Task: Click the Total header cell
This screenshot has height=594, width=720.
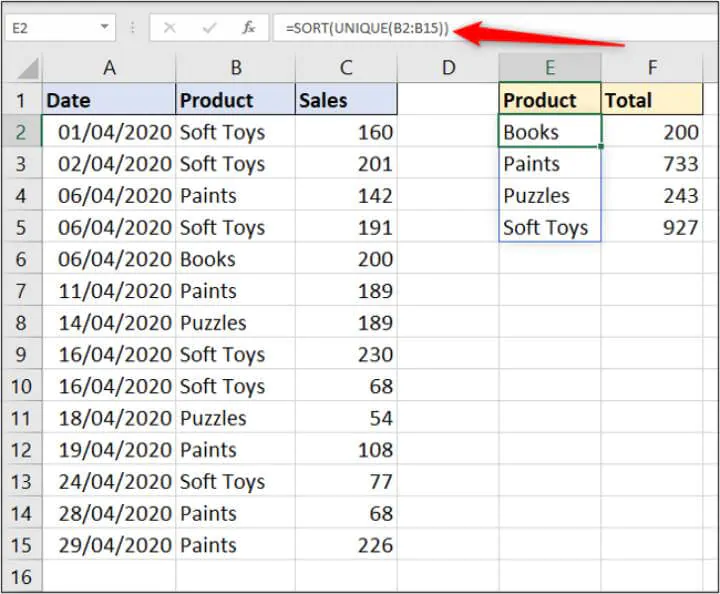Action: [x=652, y=99]
